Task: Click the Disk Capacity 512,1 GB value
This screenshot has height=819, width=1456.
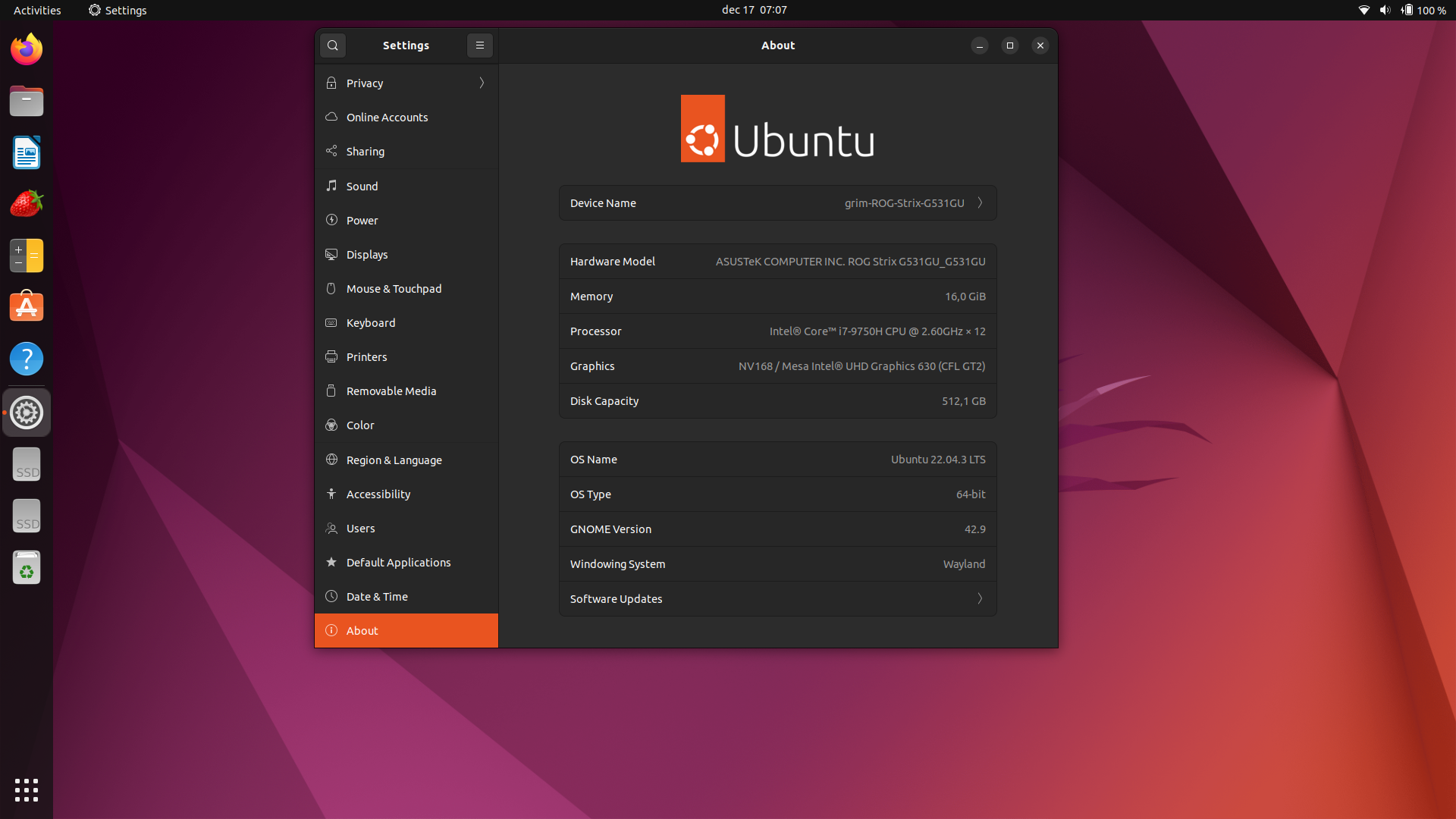Action: point(963,400)
